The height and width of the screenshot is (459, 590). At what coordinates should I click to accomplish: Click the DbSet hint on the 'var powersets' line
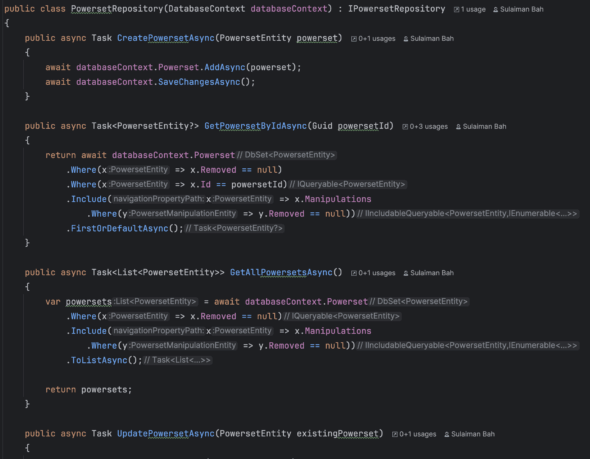point(418,302)
